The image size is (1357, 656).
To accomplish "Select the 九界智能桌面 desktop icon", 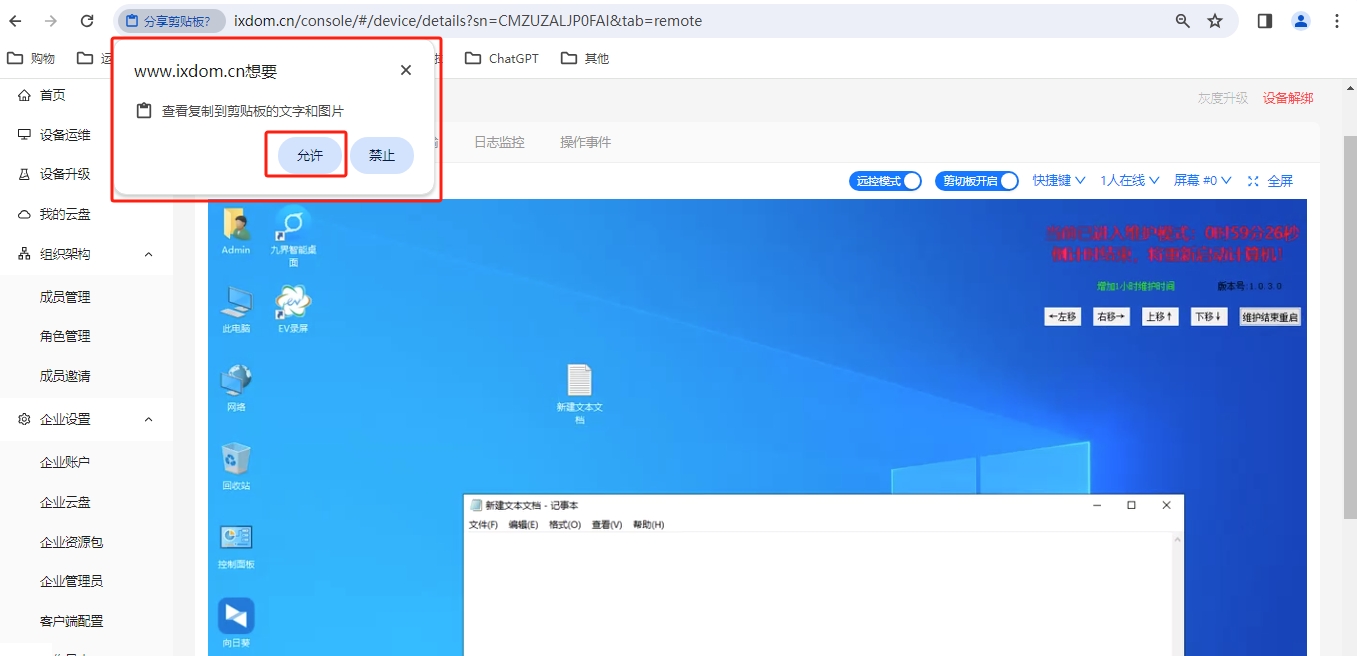I will [x=293, y=236].
